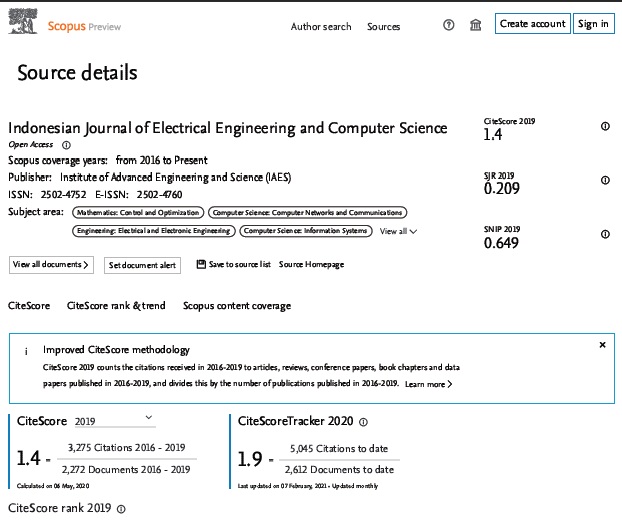Image resolution: width=622 pixels, height=523 pixels.
Task: Click the info icon in methodology banner
Action: coord(26,351)
